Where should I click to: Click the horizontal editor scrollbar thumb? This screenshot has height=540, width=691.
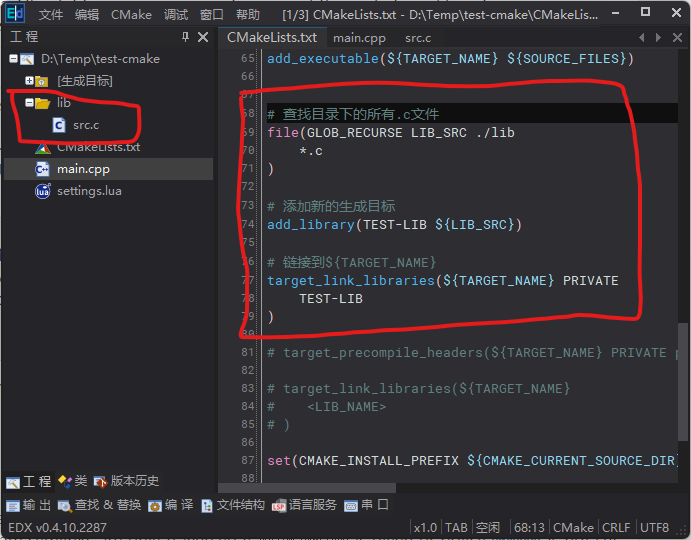click(307, 488)
